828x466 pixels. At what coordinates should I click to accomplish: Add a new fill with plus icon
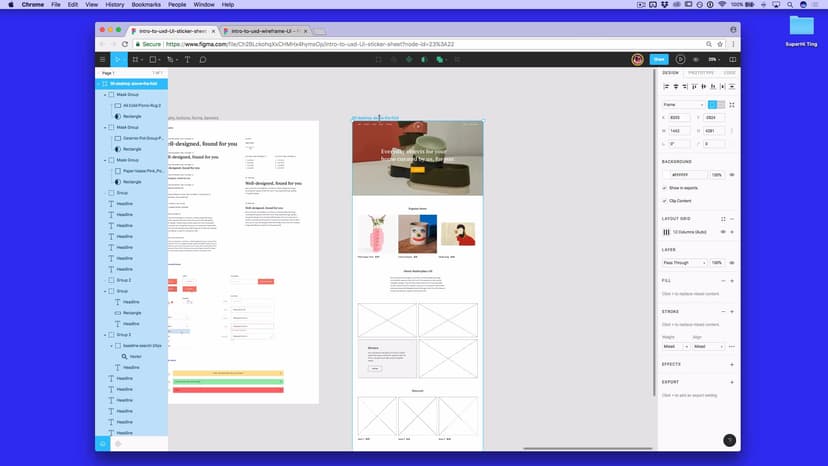(x=732, y=281)
